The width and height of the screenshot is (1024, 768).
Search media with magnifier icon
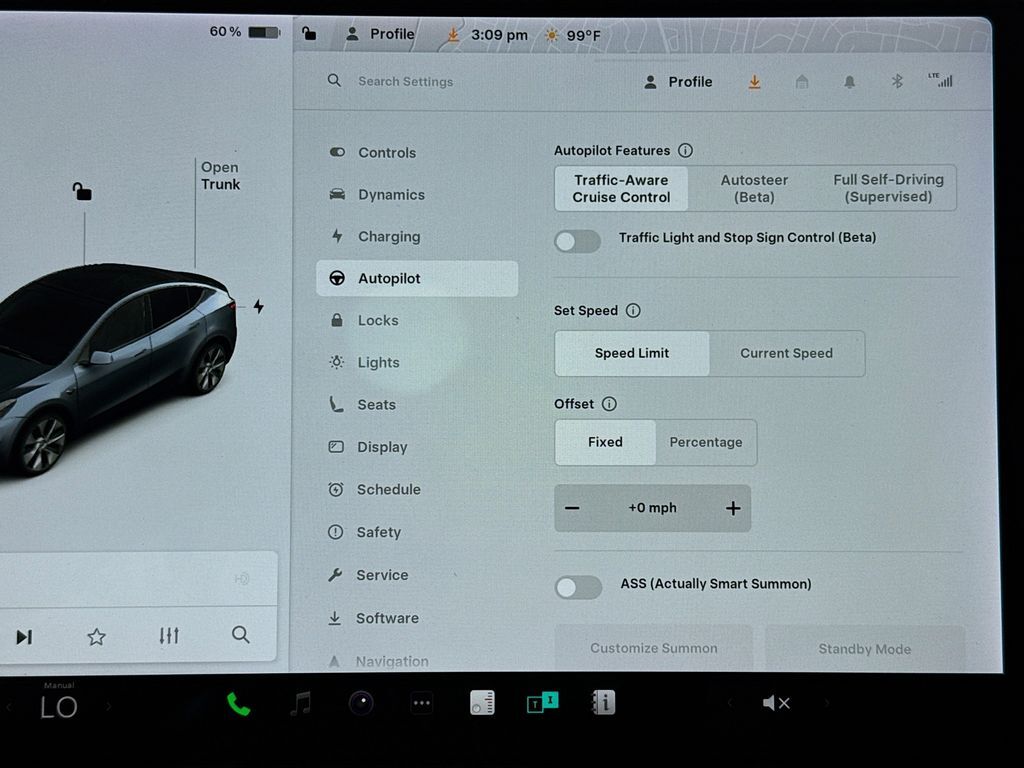click(x=240, y=635)
